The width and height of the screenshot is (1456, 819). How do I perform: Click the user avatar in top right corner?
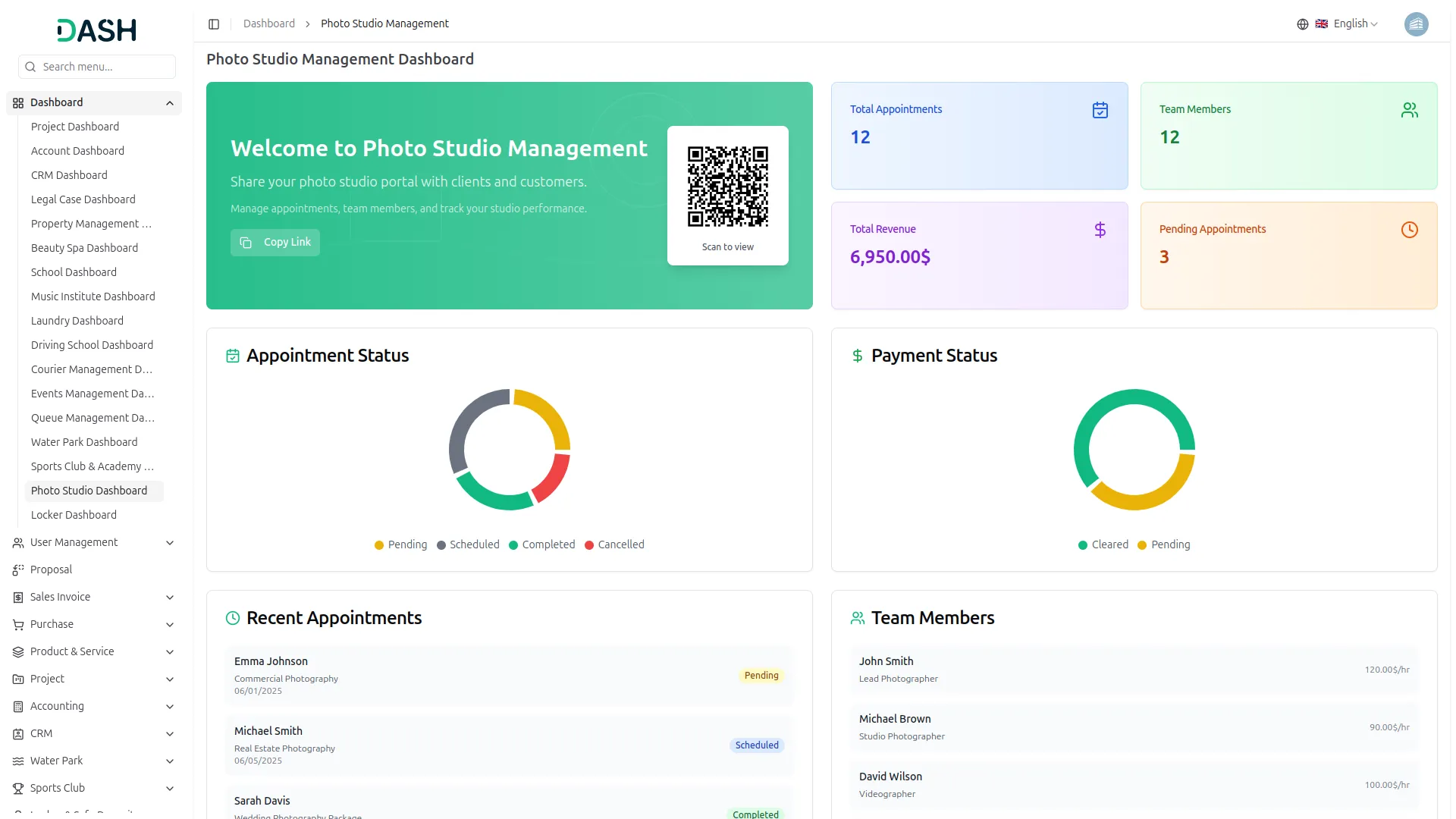(1417, 24)
